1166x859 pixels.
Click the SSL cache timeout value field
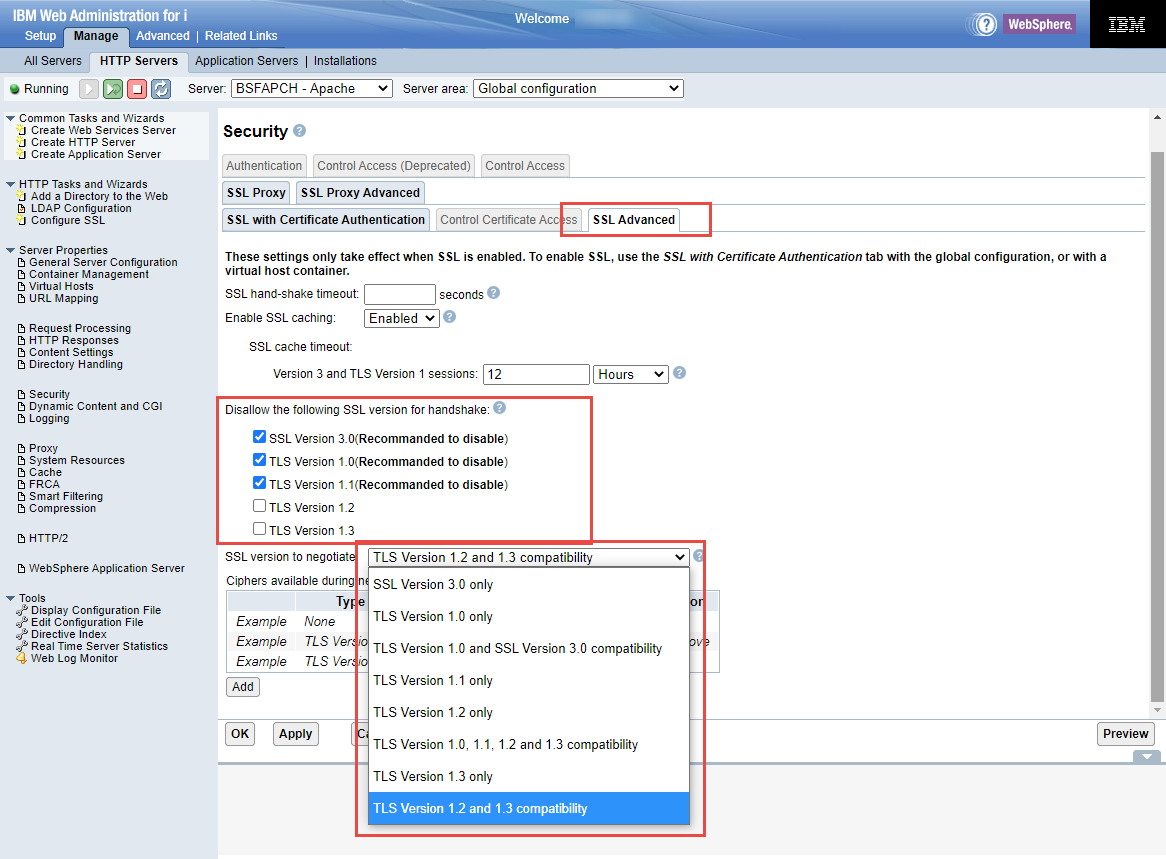click(x=536, y=373)
